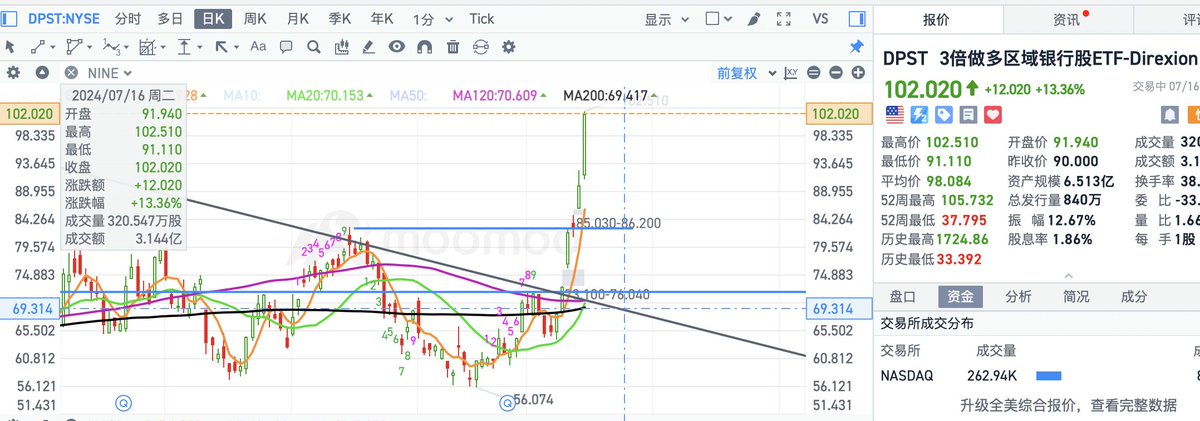This screenshot has height=421, width=1200.
Task: Select the polygon shape drawing tool
Action: click(x=73, y=46)
